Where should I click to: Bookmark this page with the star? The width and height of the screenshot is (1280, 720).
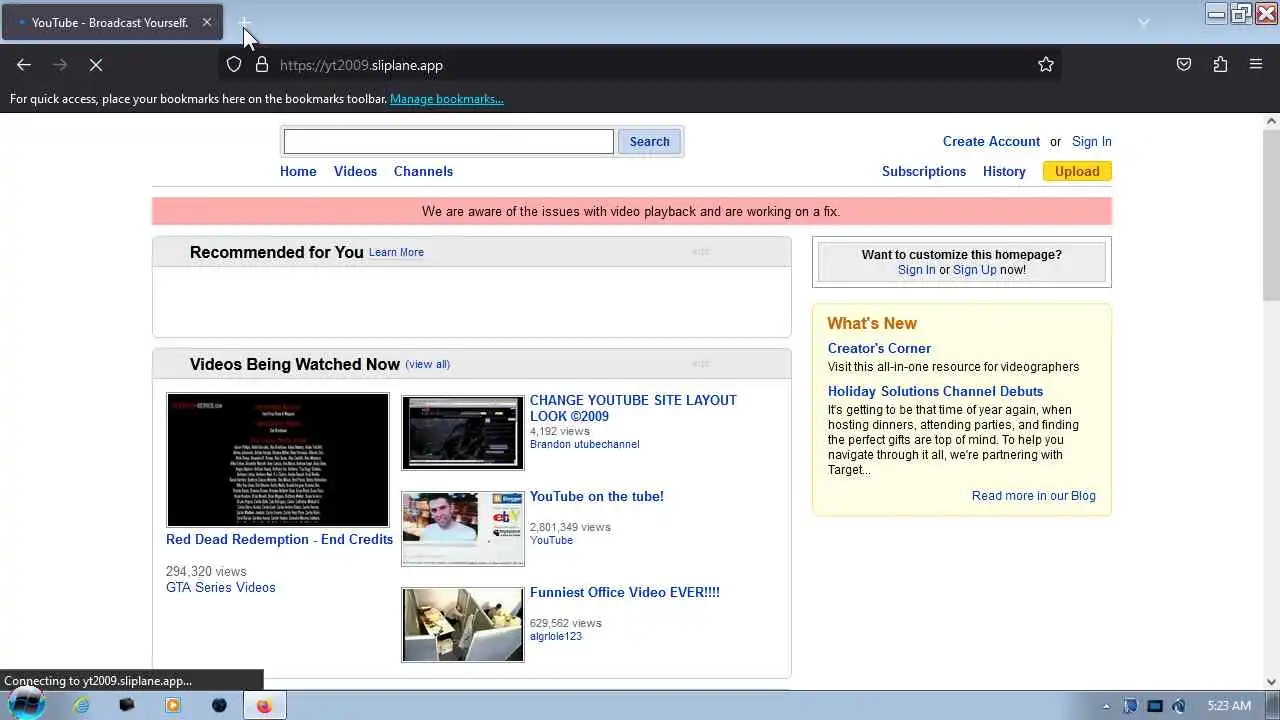(x=1046, y=65)
